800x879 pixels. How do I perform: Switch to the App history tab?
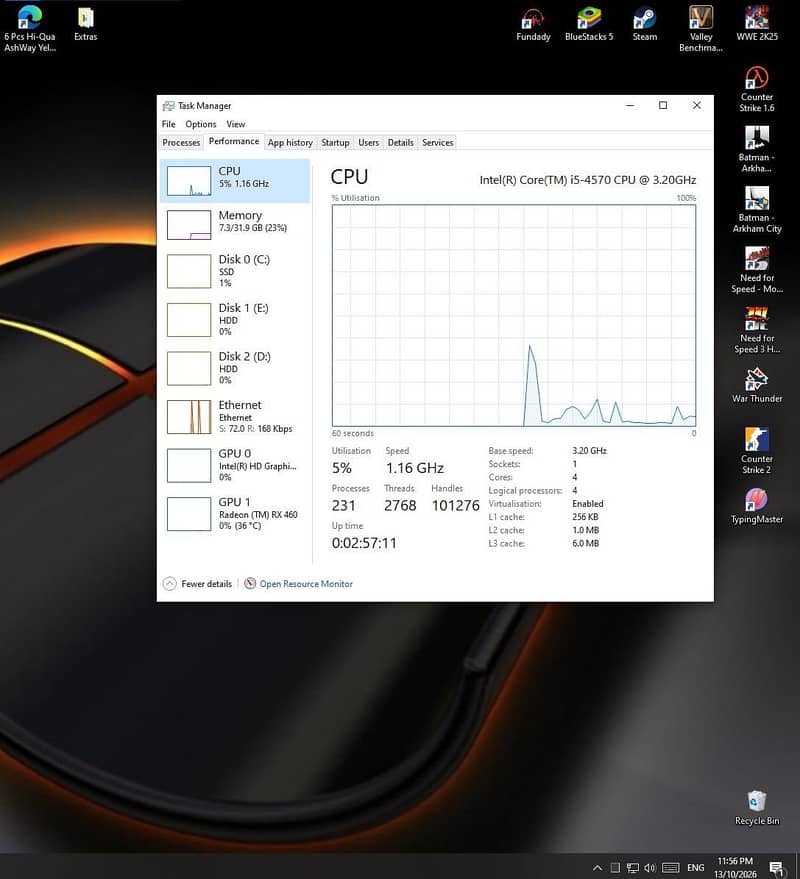pos(290,142)
